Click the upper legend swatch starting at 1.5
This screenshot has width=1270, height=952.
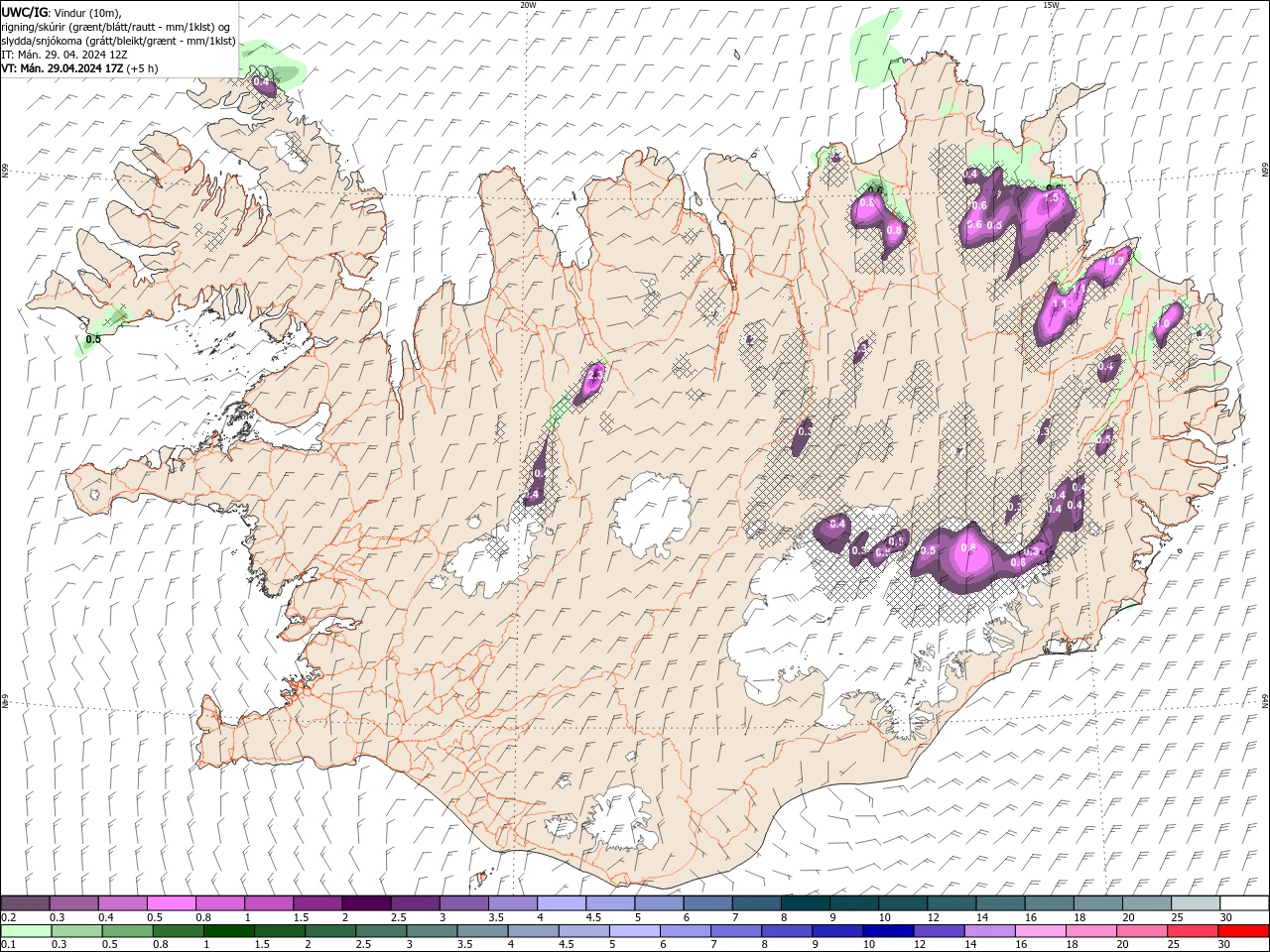pyautogui.click(x=317, y=903)
